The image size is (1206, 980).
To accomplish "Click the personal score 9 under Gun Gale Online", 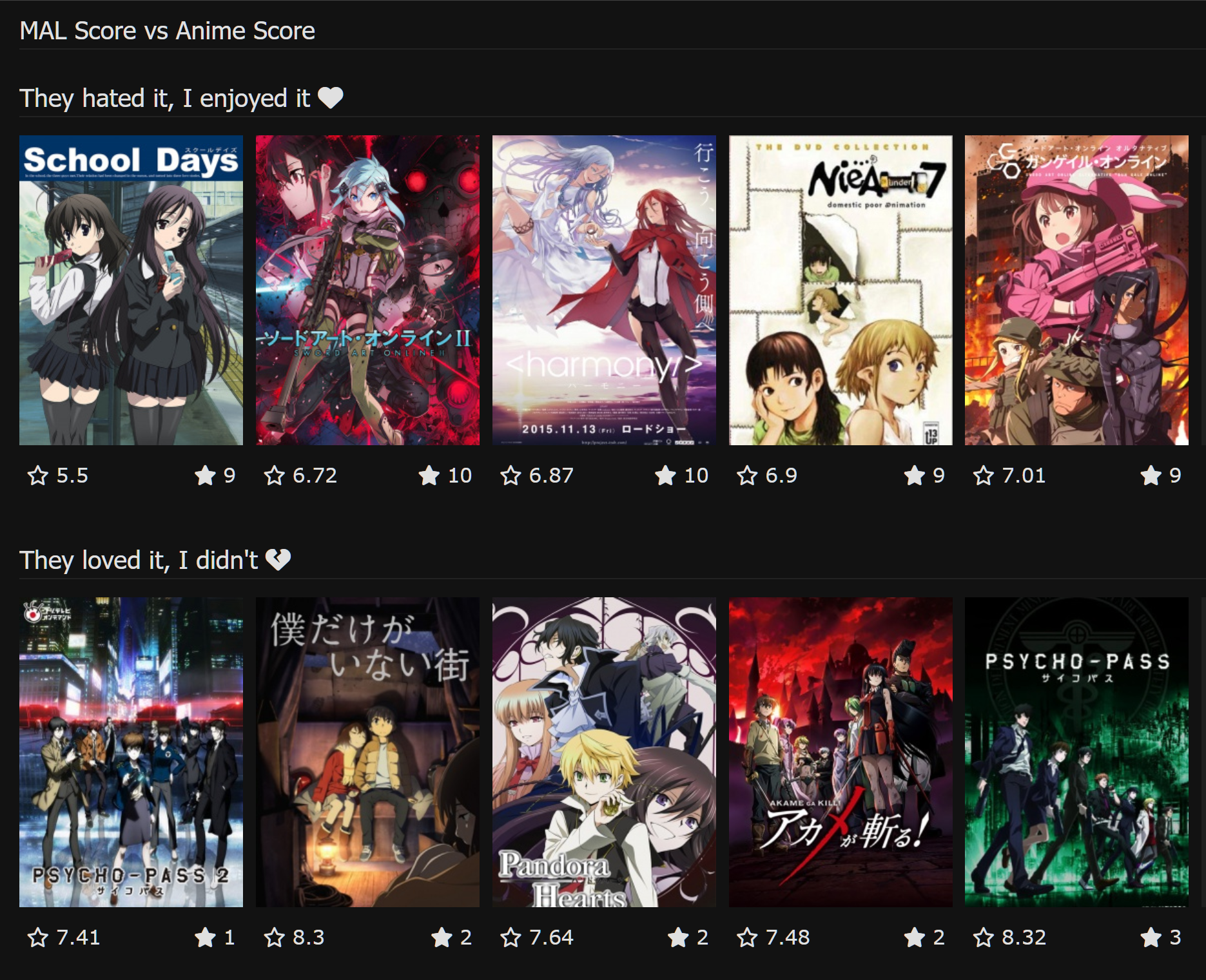I will click(x=1176, y=476).
